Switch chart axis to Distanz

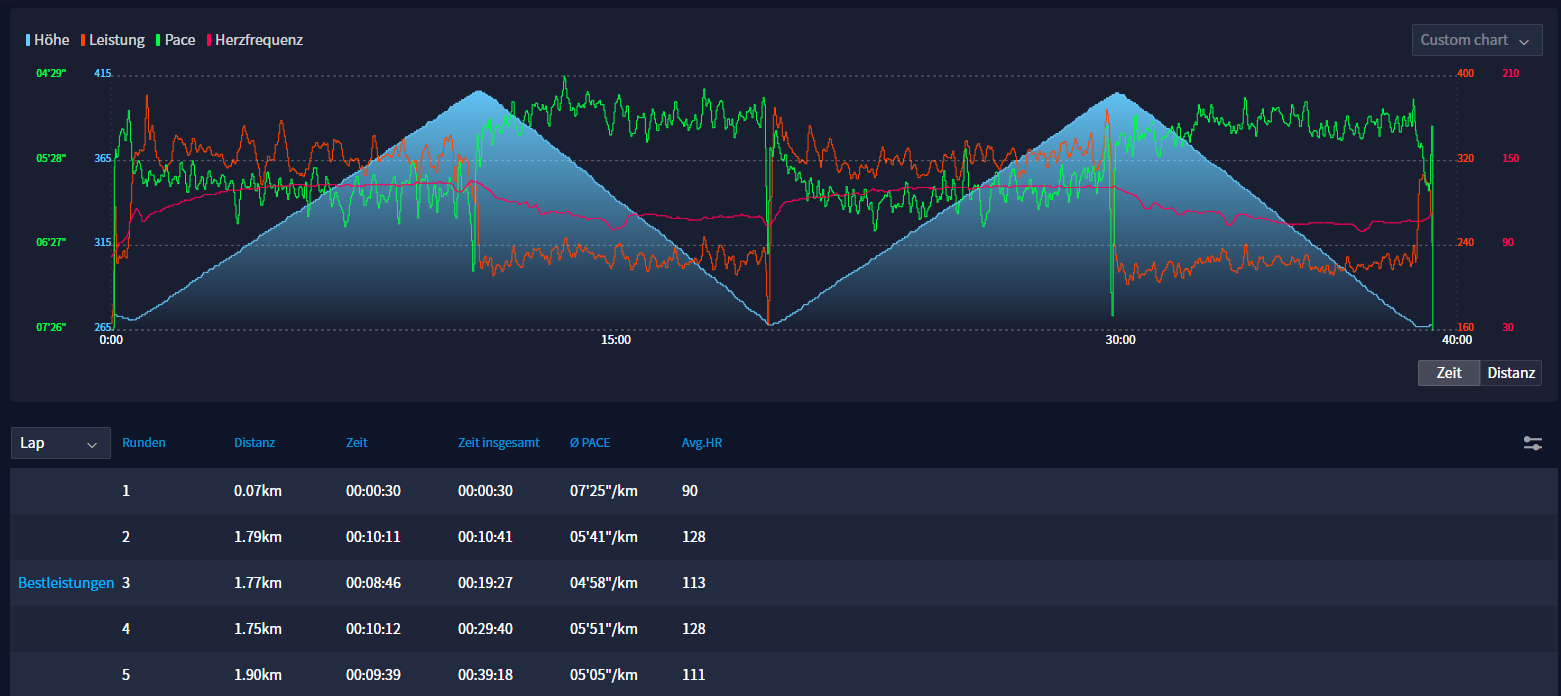1510,373
